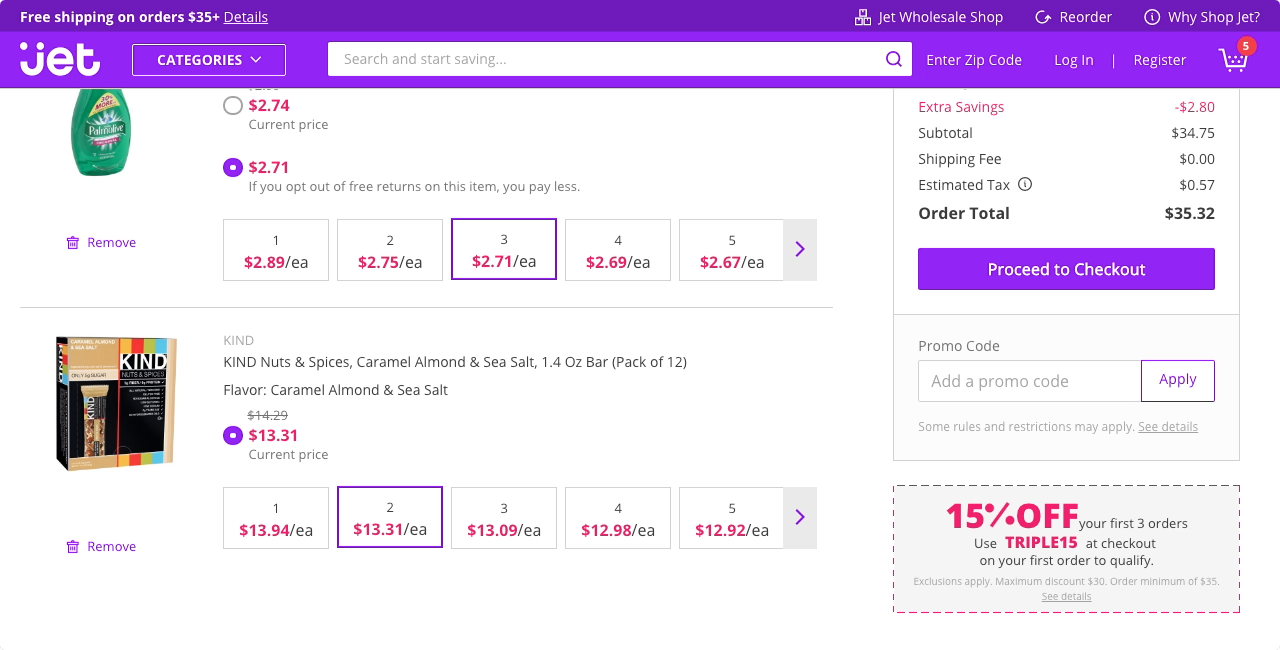Image resolution: width=1280 pixels, height=650 pixels.
Task: Click the TRIPLE15 promo code text
Action: (1041, 543)
